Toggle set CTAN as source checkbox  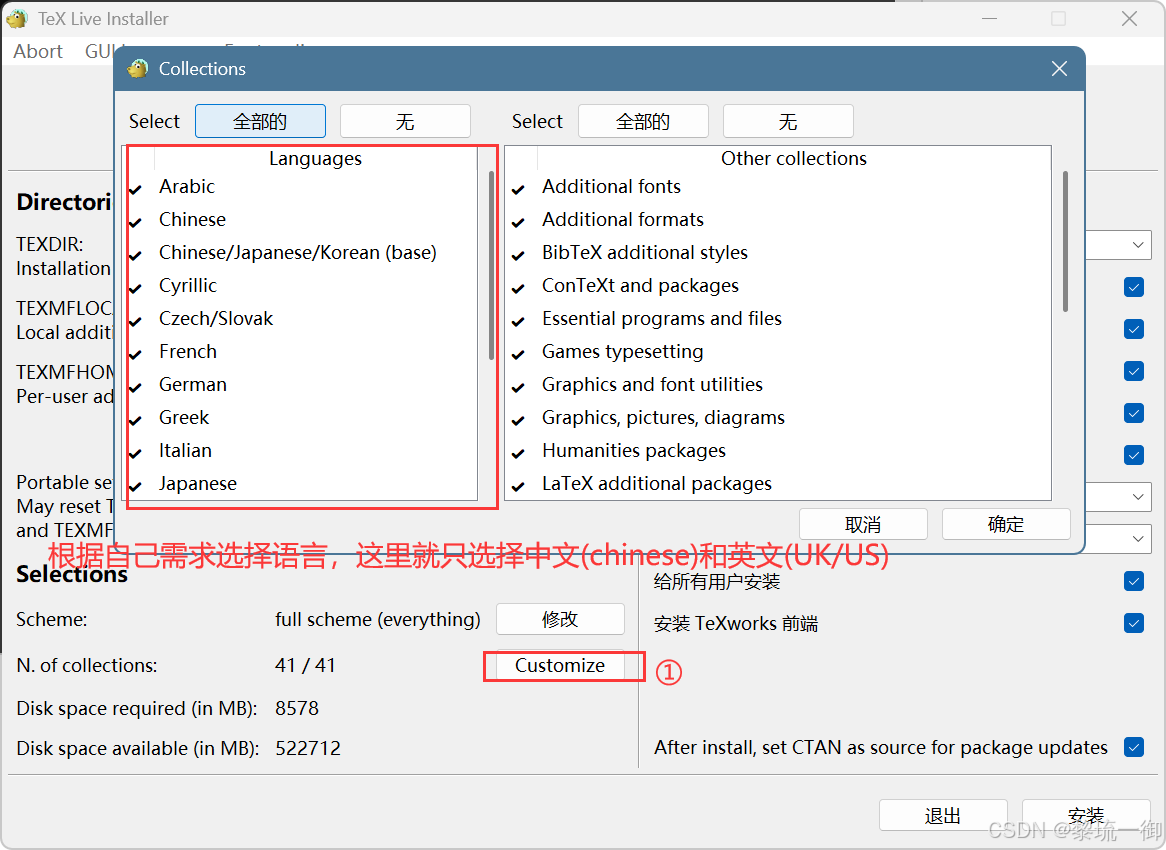pyautogui.click(x=1134, y=747)
